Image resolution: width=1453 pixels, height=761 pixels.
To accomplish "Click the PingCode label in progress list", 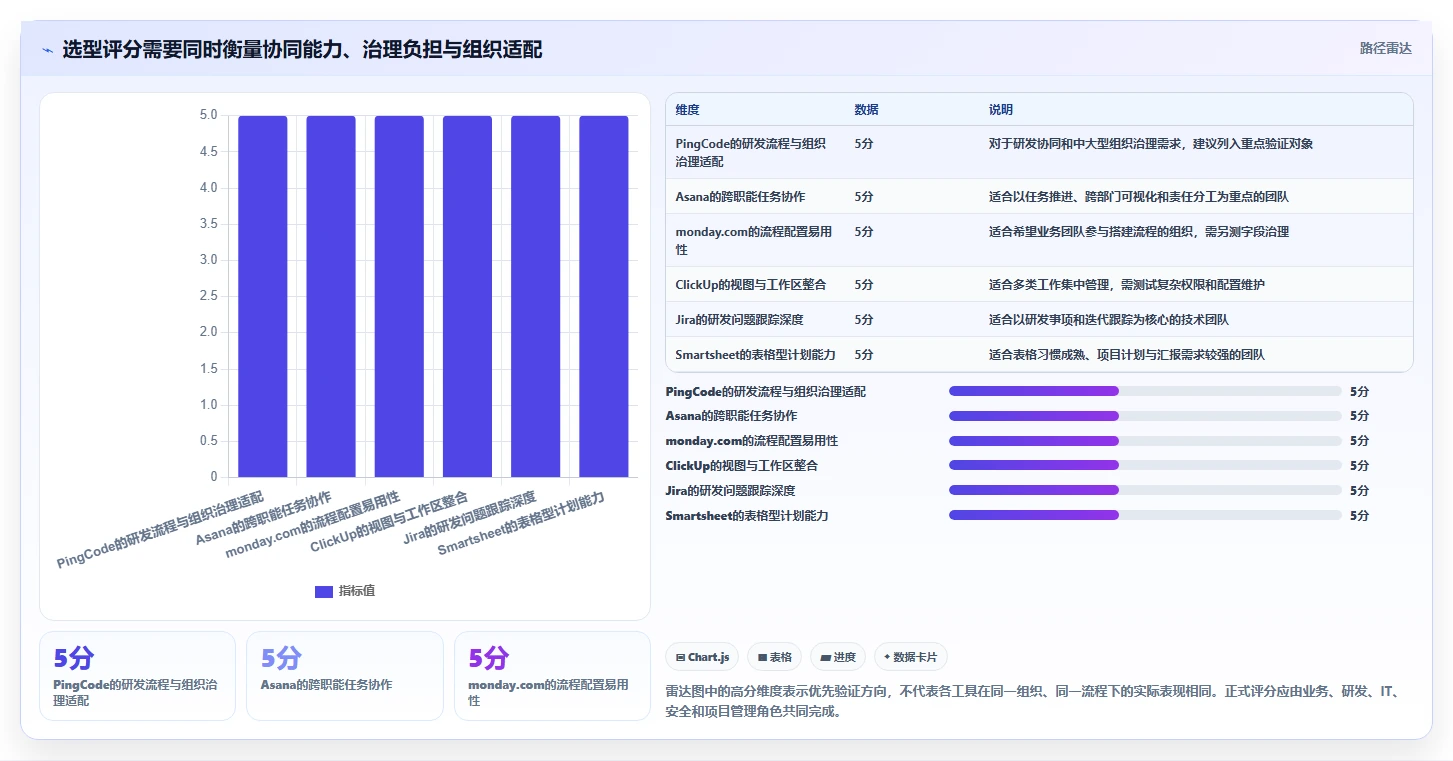I will tap(766, 391).
